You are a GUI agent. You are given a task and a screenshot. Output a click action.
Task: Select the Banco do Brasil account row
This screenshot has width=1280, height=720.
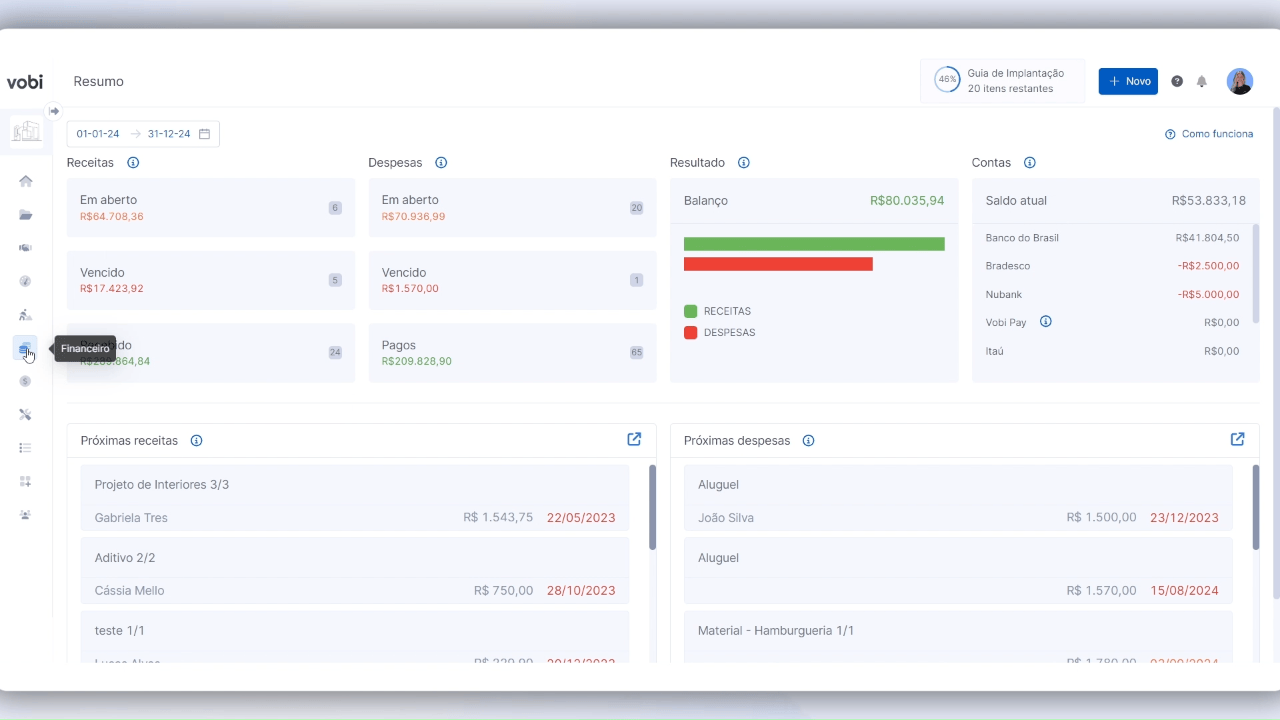[1112, 238]
